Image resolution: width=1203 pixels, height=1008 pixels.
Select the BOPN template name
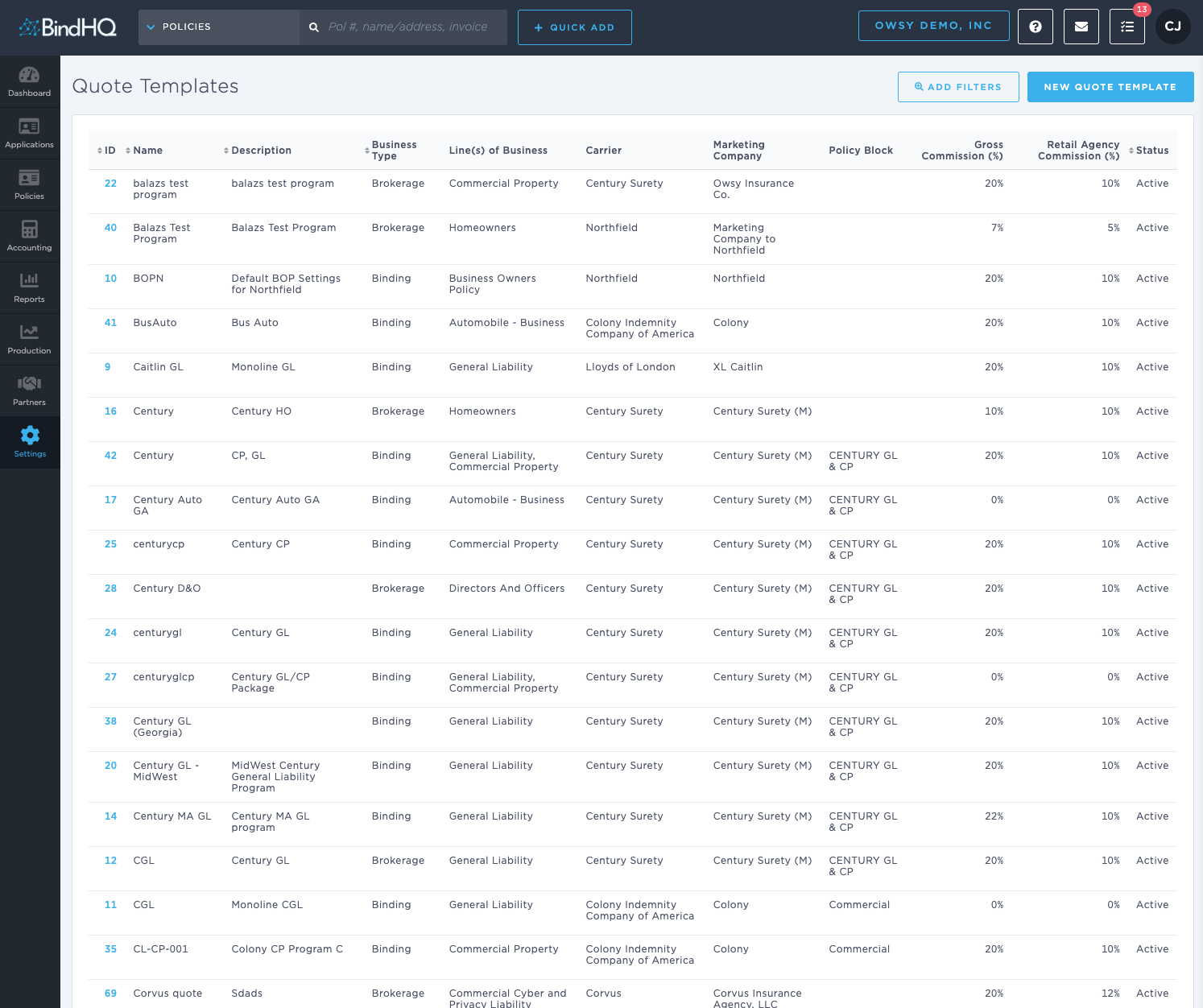(149, 279)
